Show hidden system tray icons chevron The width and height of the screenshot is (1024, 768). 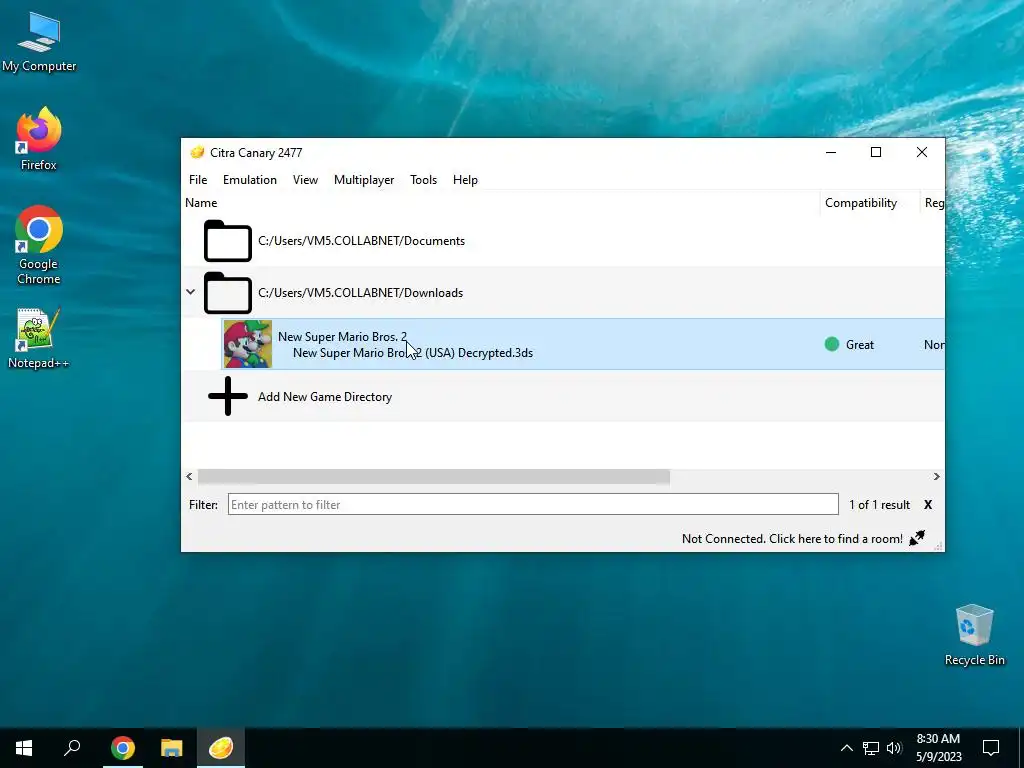click(846, 748)
